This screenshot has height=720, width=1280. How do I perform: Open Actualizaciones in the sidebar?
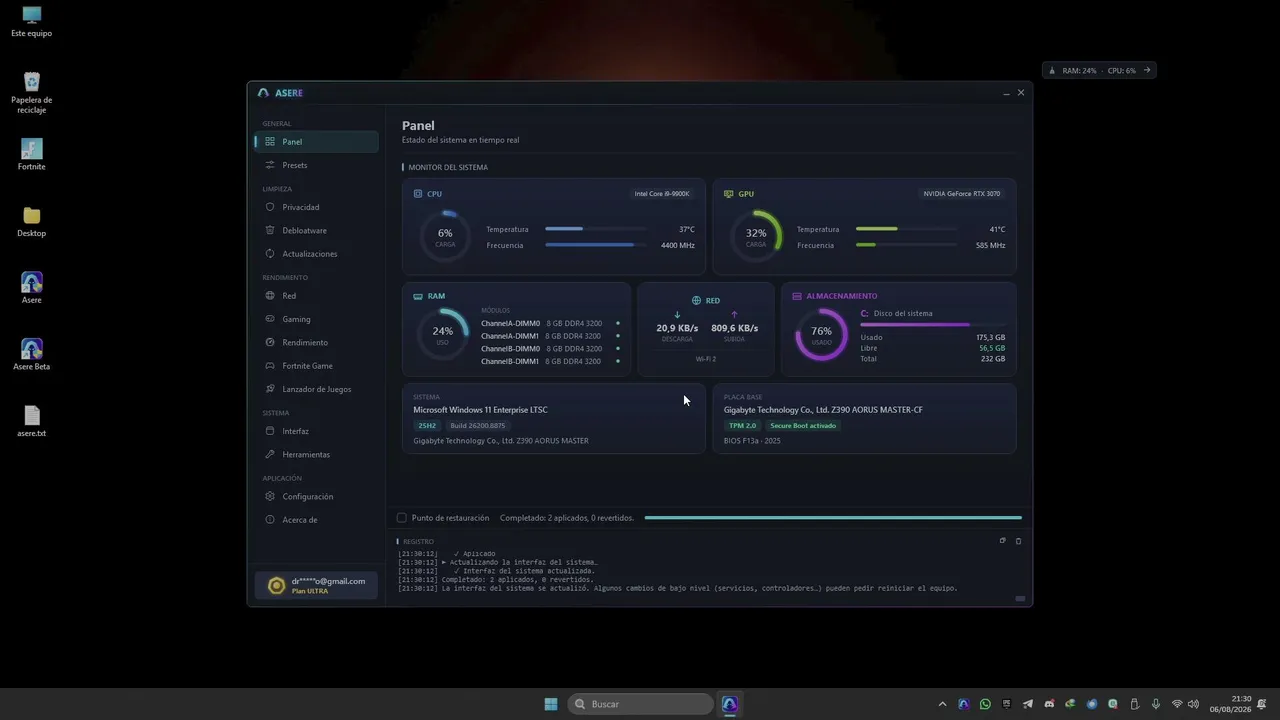(316, 254)
